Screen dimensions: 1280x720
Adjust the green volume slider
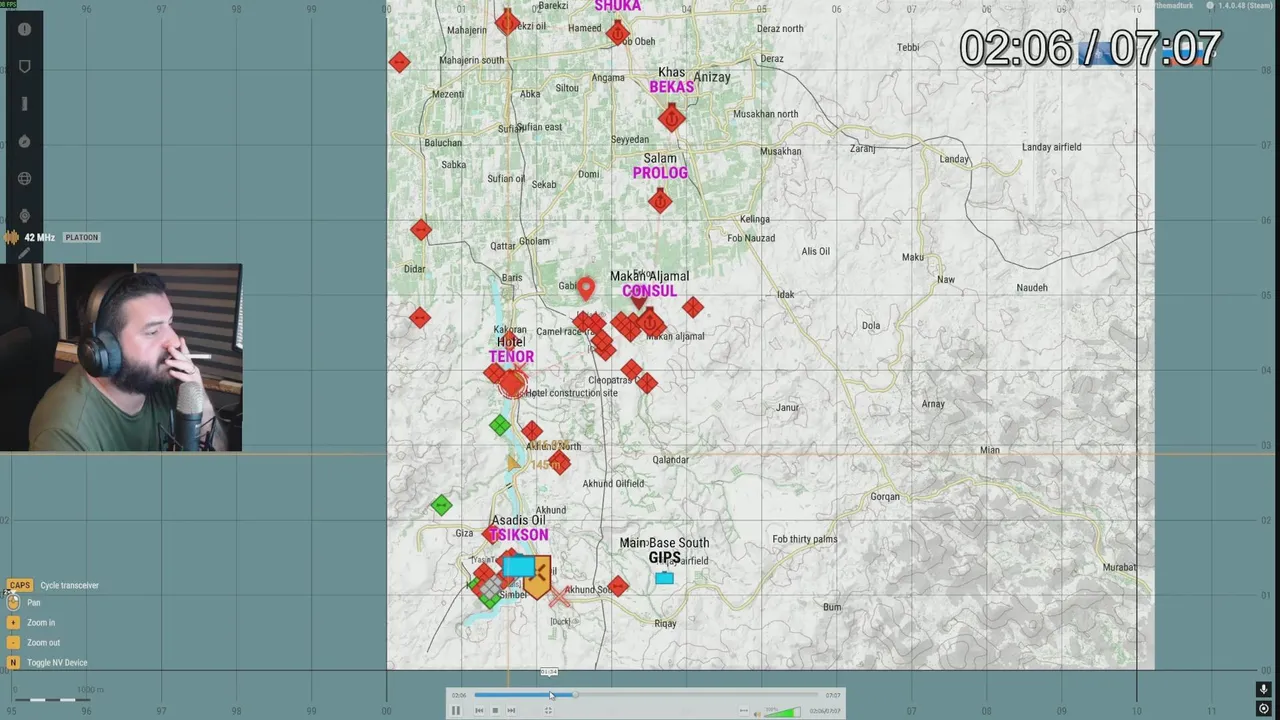782,712
